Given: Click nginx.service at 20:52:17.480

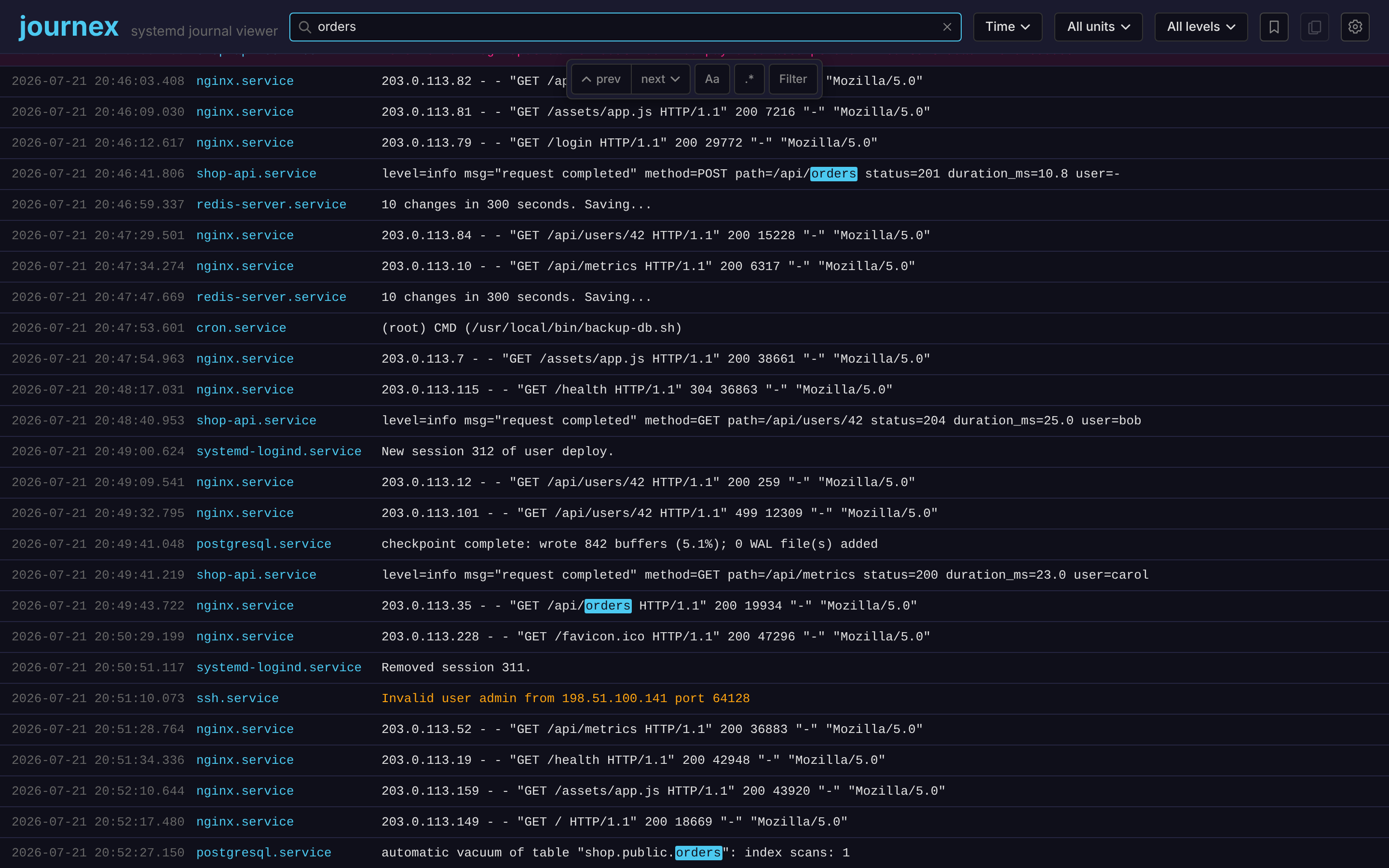Looking at the screenshot, I should coord(245,822).
